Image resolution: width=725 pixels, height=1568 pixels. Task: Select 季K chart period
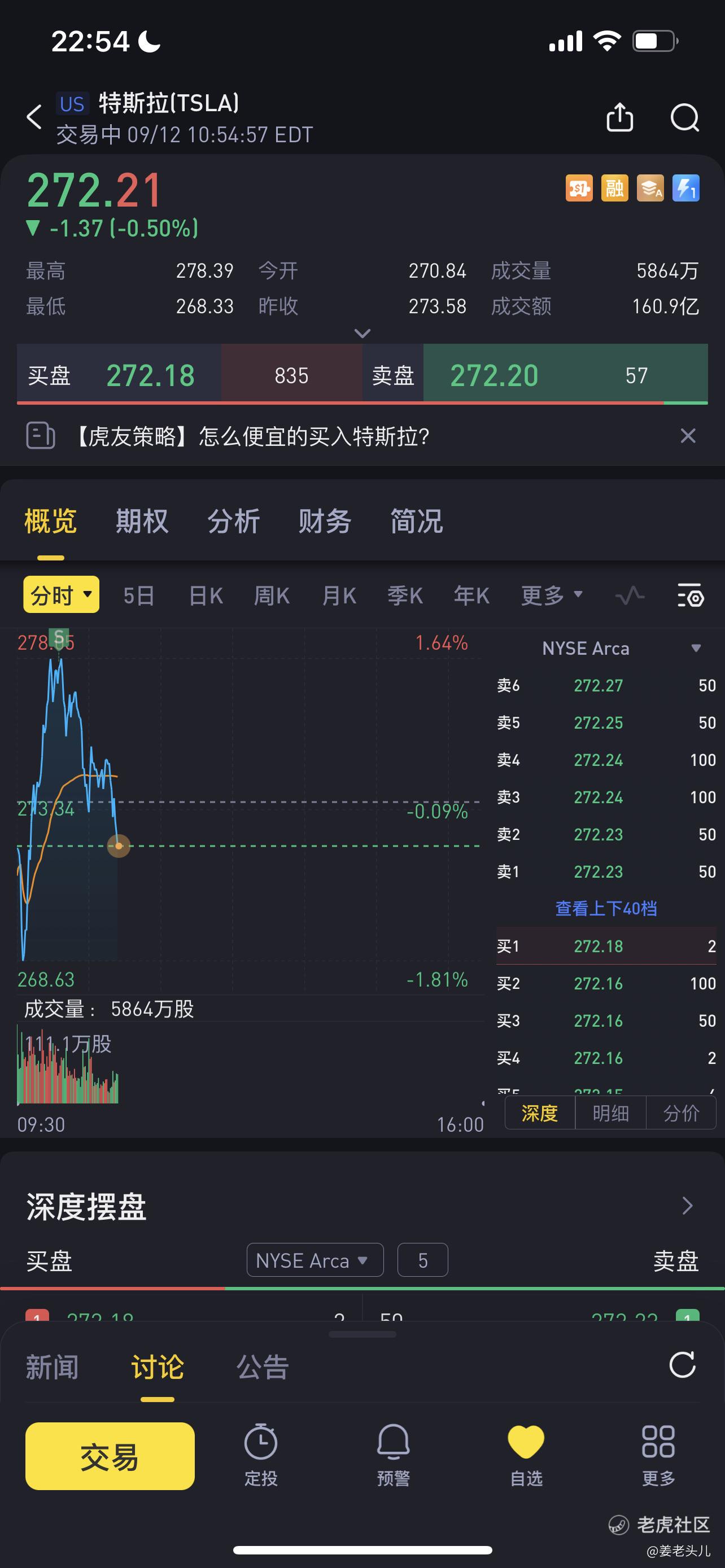coord(405,595)
